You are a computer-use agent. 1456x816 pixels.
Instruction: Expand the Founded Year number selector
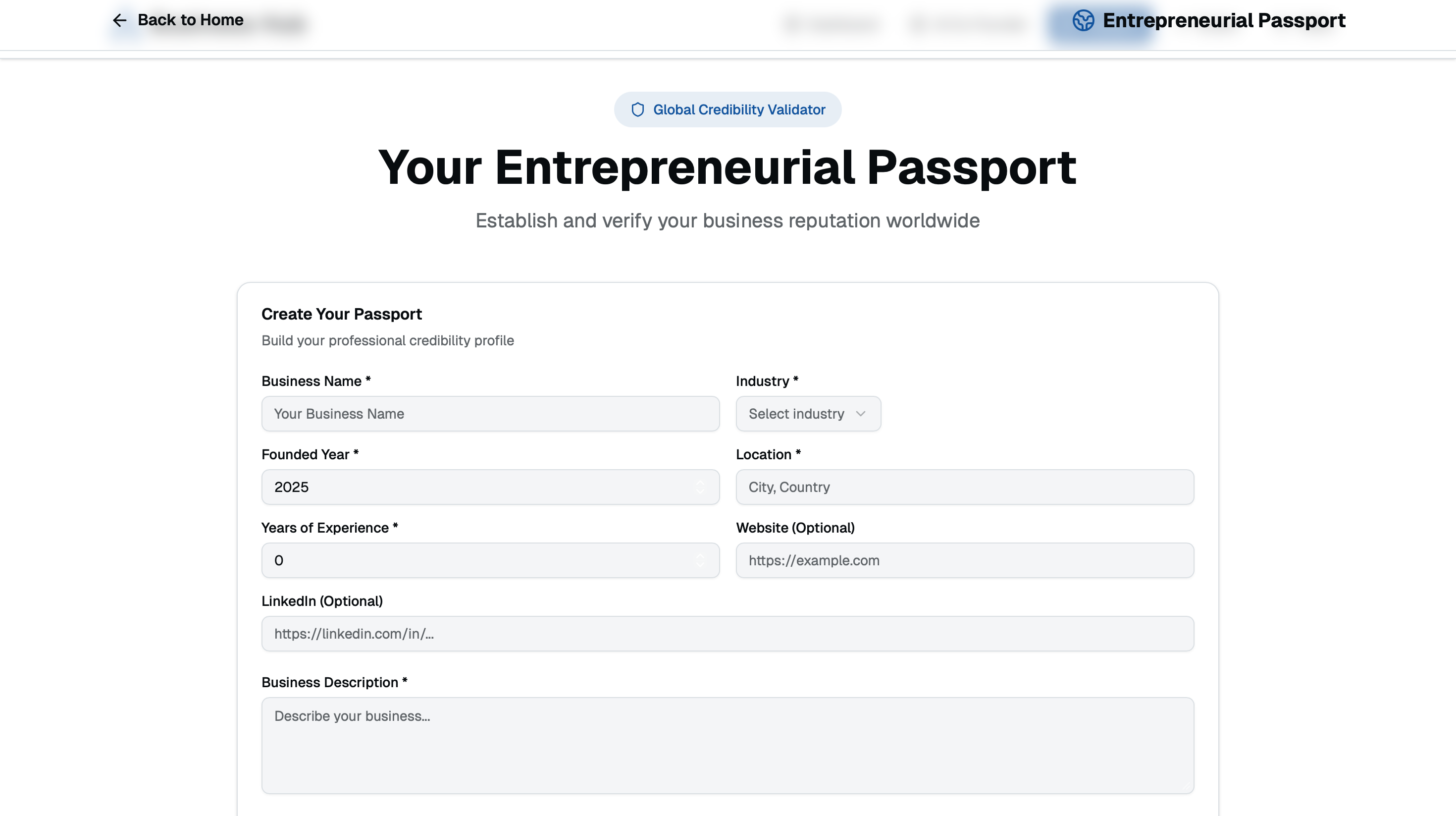pos(490,487)
